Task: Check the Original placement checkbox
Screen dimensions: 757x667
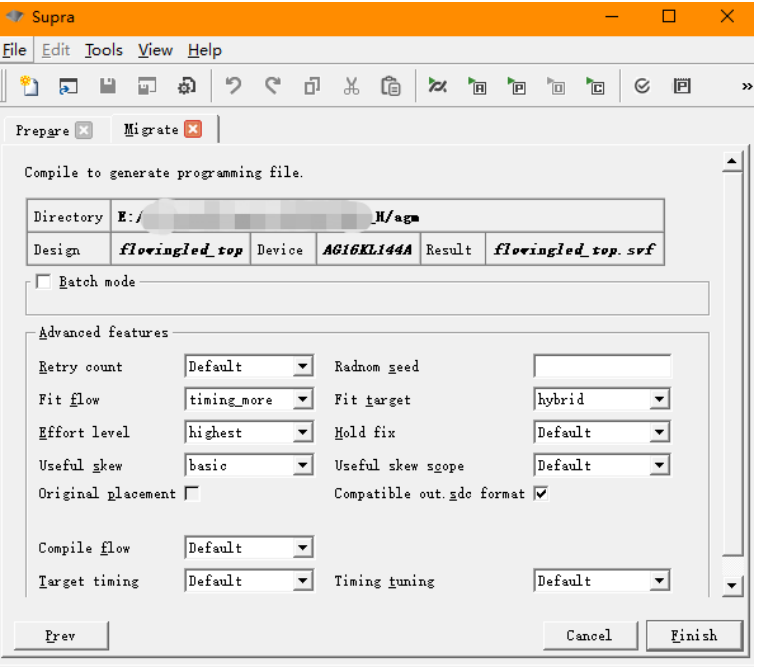Action: (192, 493)
